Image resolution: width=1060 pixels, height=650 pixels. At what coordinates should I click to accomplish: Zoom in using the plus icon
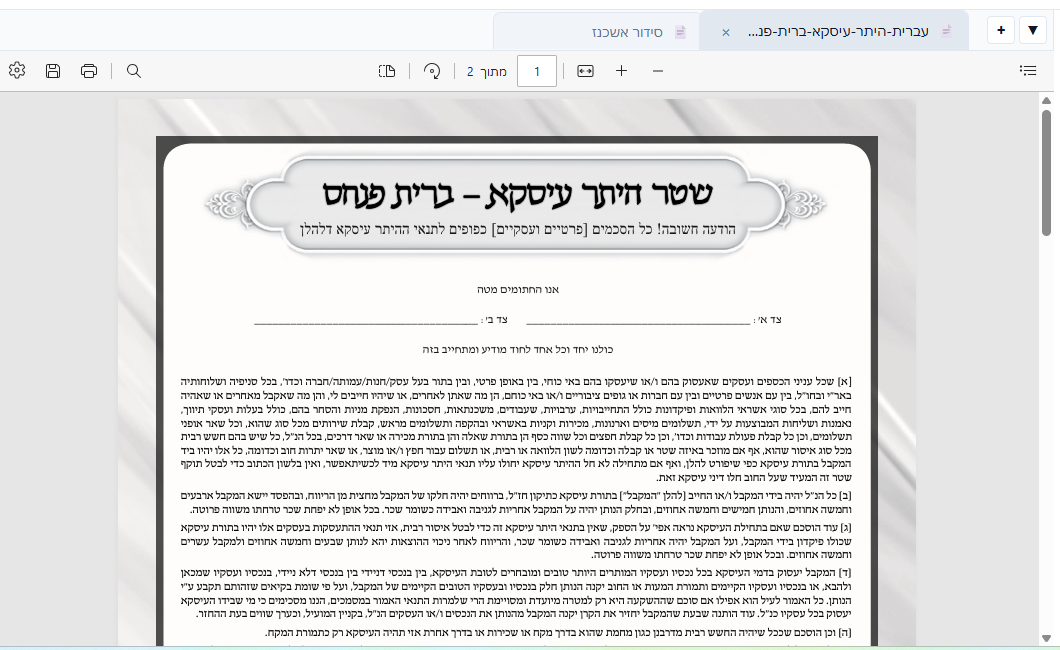(621, 71)
